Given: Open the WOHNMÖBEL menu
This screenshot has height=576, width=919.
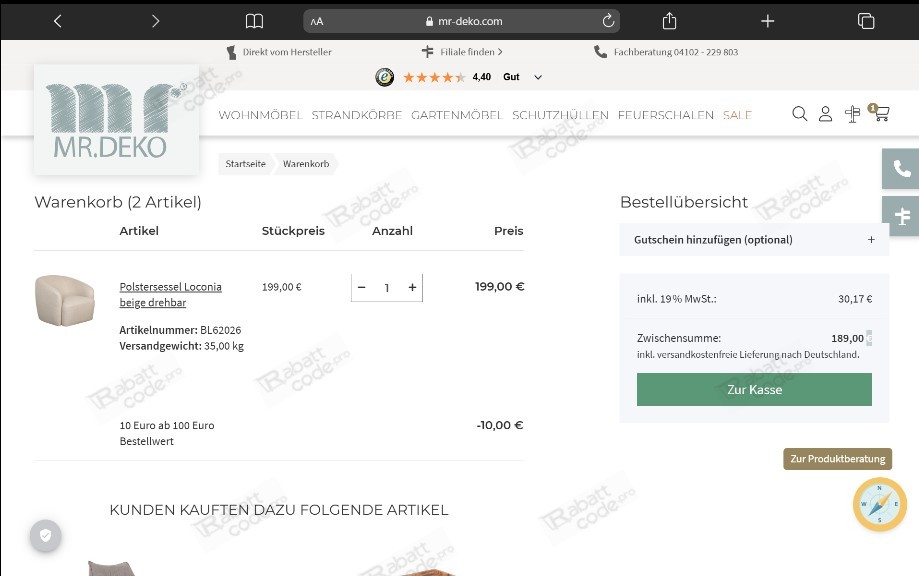Looking at the screenshot, I should (260, 115).
